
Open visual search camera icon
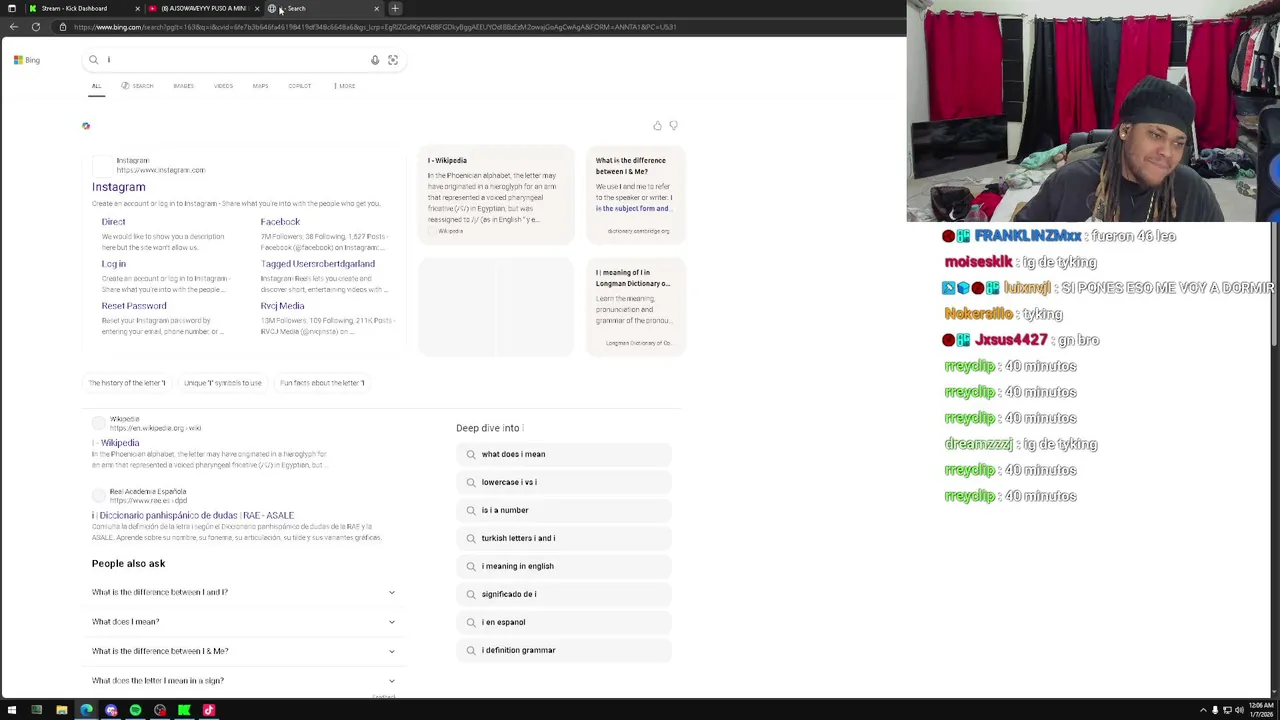click(x=393, y=60)
